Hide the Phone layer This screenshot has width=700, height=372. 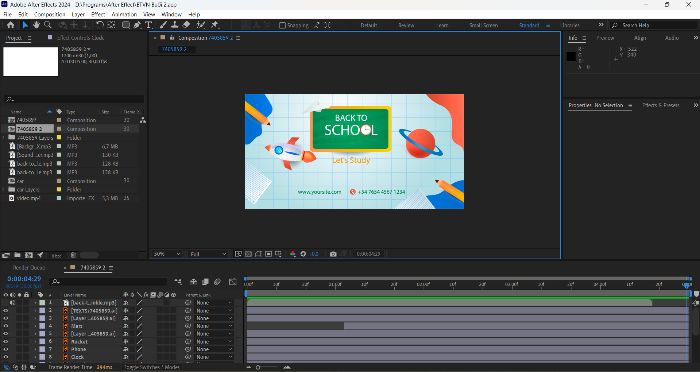(6, 349)
